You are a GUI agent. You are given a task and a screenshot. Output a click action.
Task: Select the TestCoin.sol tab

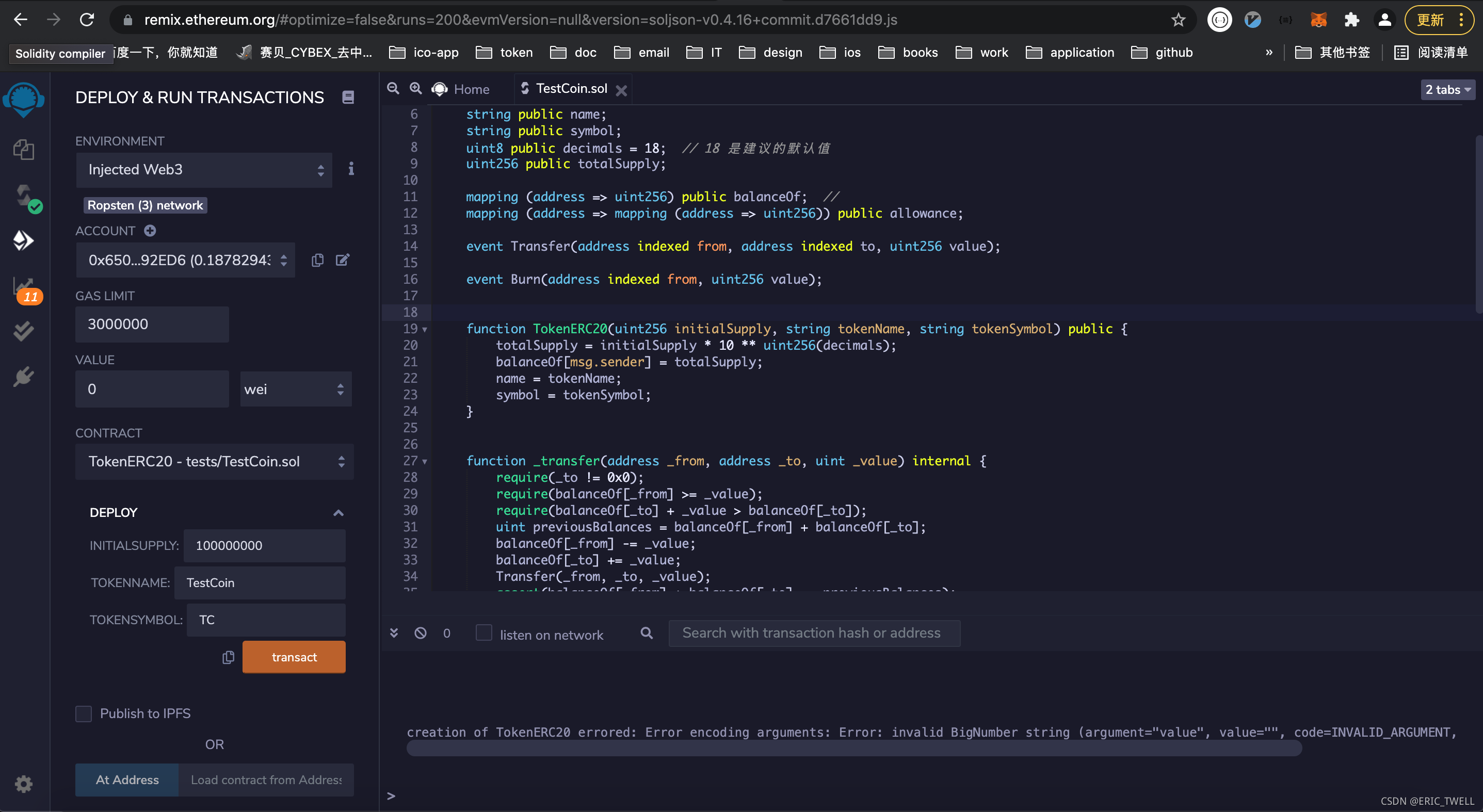566,89
